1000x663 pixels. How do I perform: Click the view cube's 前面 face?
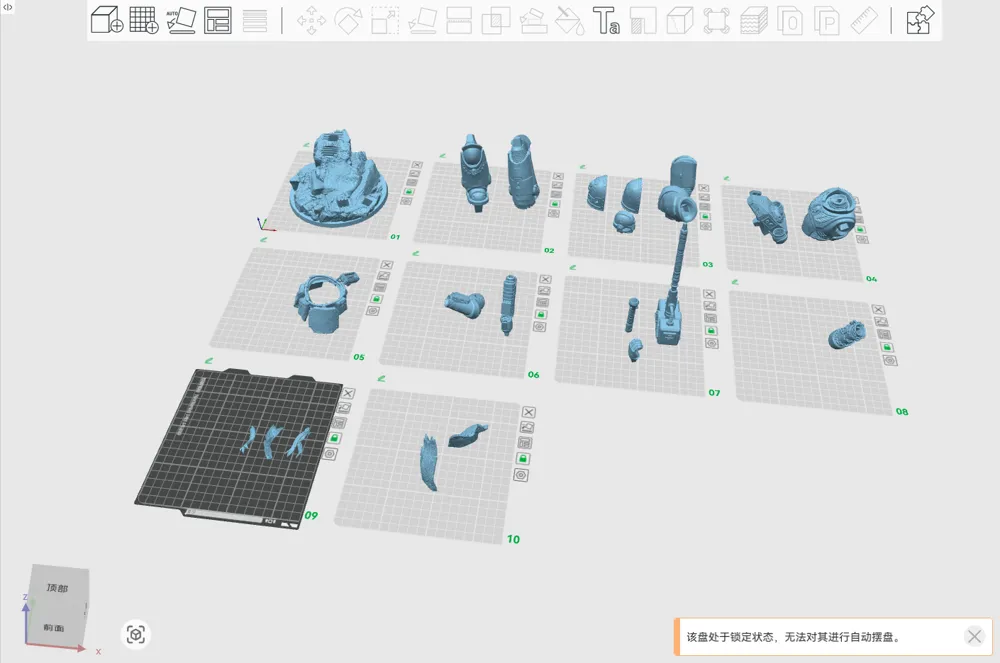pyautogui.click(x=54, y=627)
